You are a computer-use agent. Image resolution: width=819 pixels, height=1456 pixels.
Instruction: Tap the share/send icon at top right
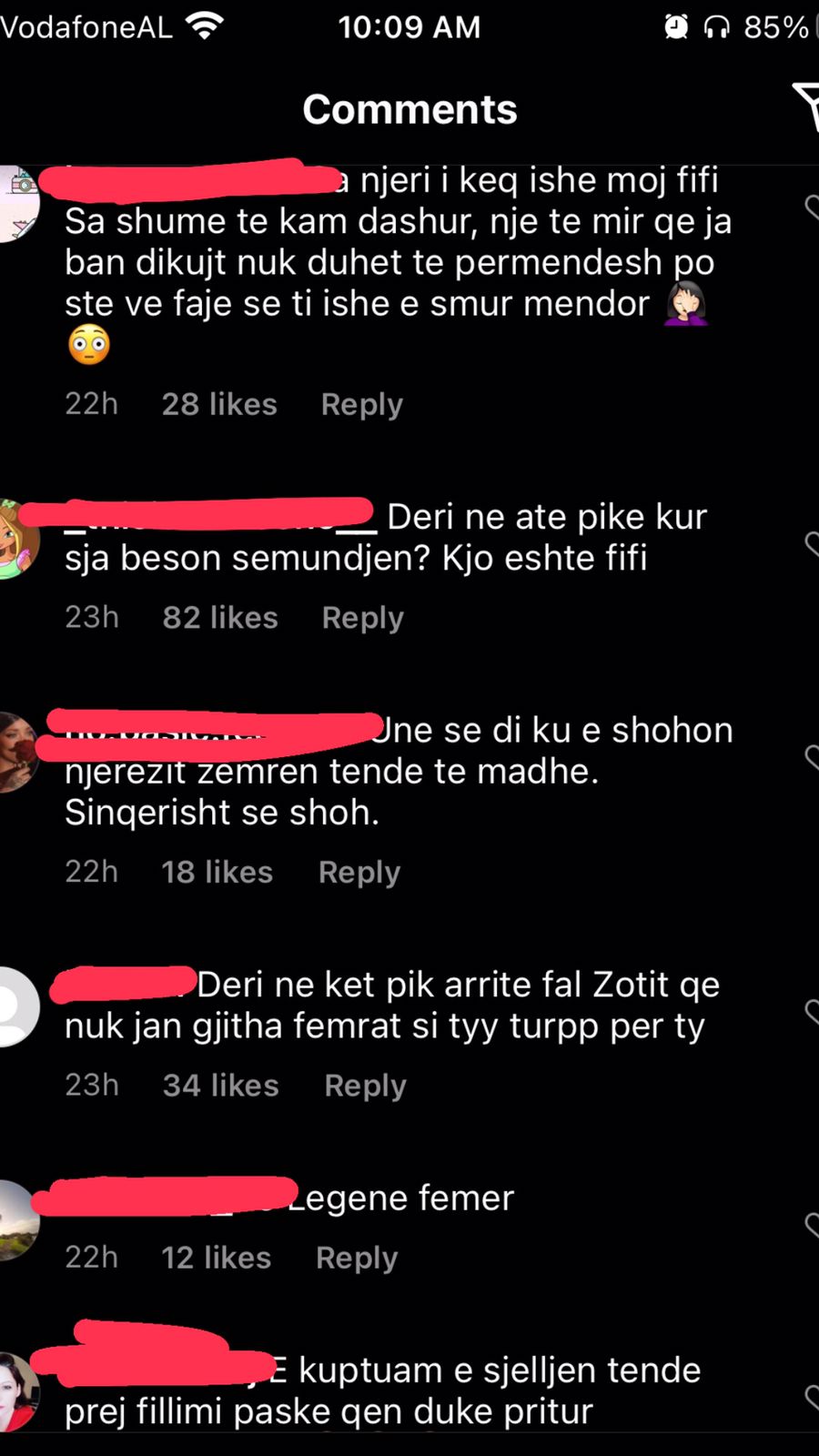tap(807, 106)
